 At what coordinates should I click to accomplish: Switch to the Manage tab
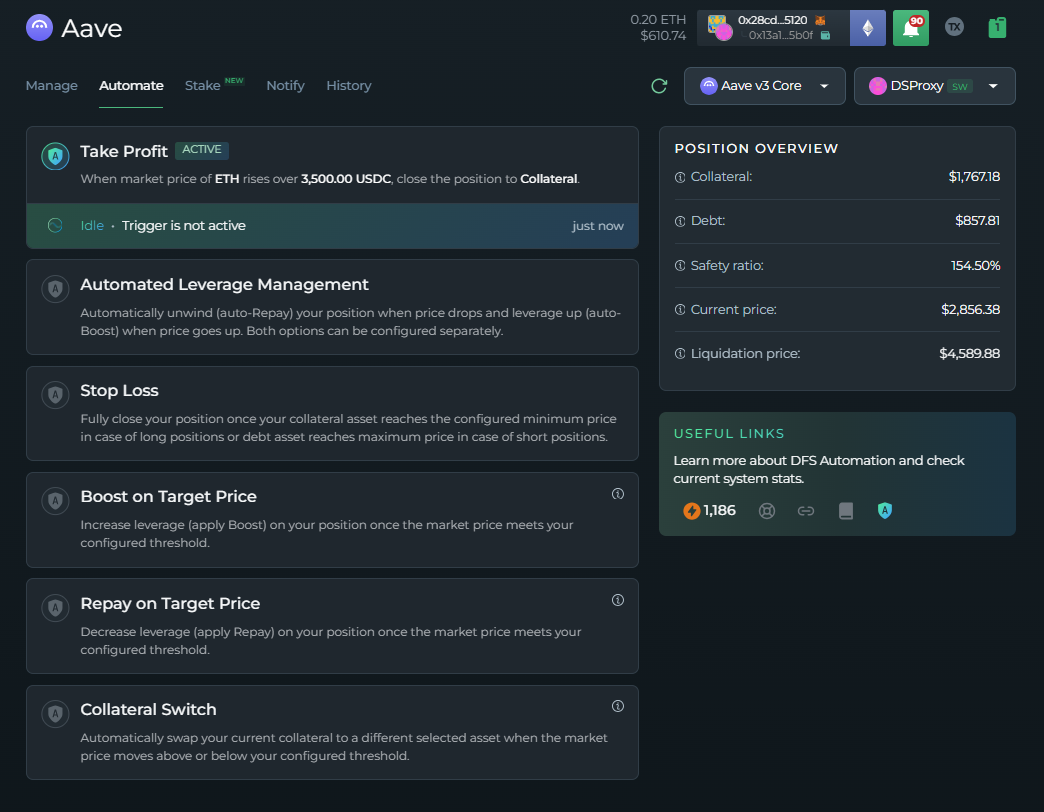point(51,86)
